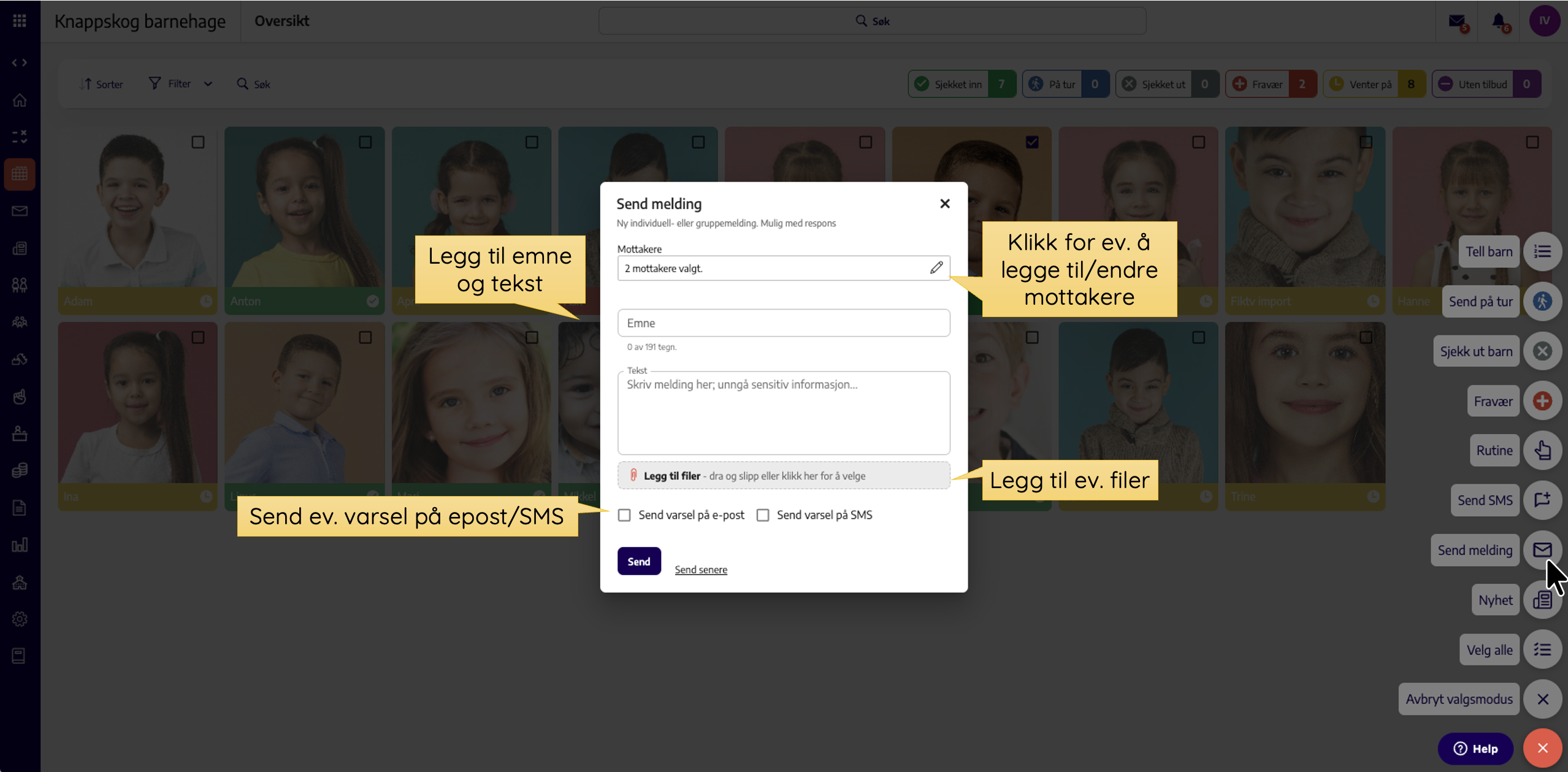Image resolution: width=1568 pixels, height=772 pixels.
Task: Open the mail envelope sidebar icon
Action: click(x=20, y=211)
